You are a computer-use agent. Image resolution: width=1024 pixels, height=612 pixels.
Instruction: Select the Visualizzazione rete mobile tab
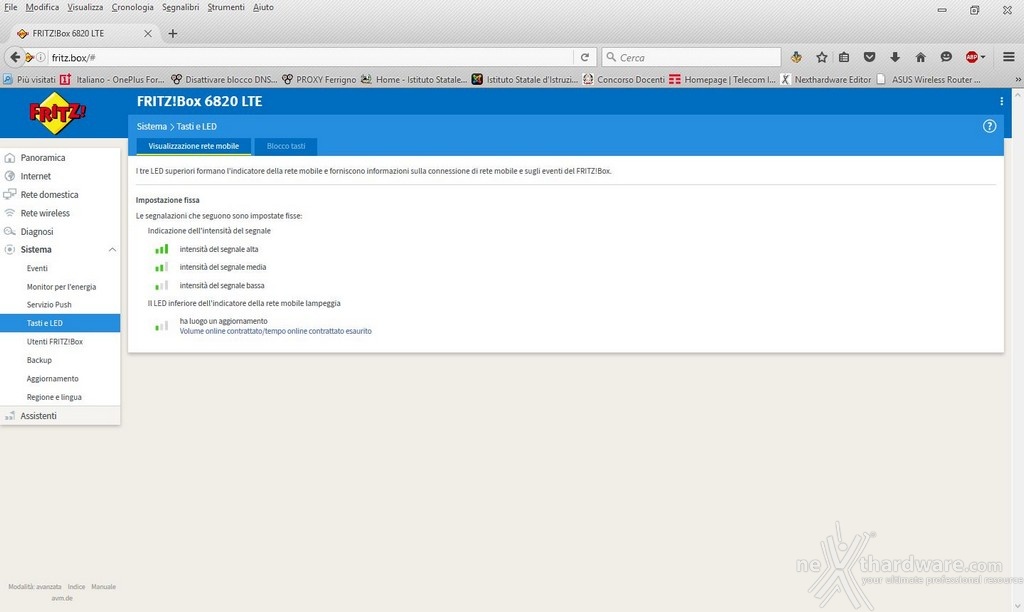(x=193, y=146)
